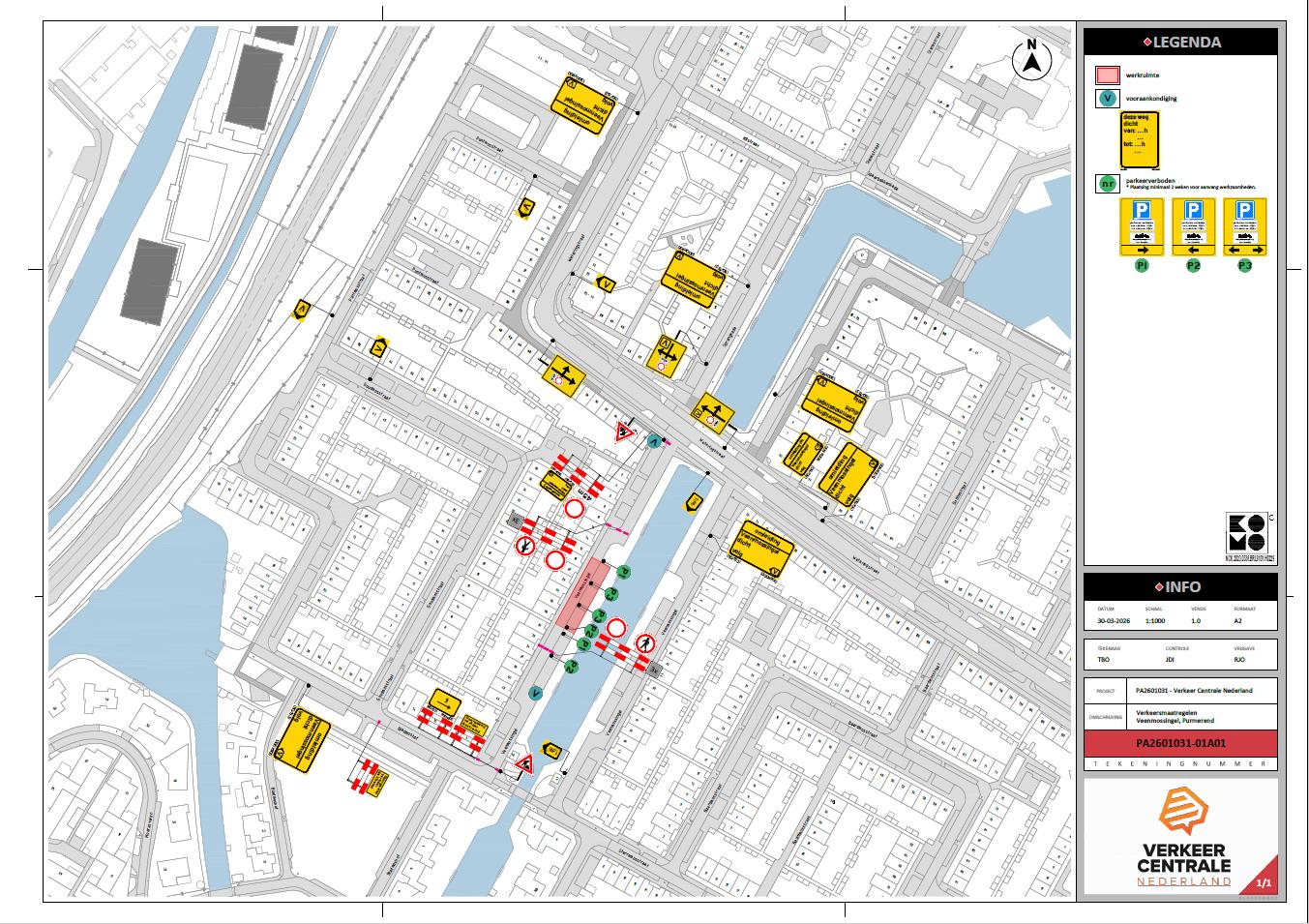Click the pink werkruimte legend swatch
The width and height of the screenshot is (1309, 924).
(x=1107, y=75)
